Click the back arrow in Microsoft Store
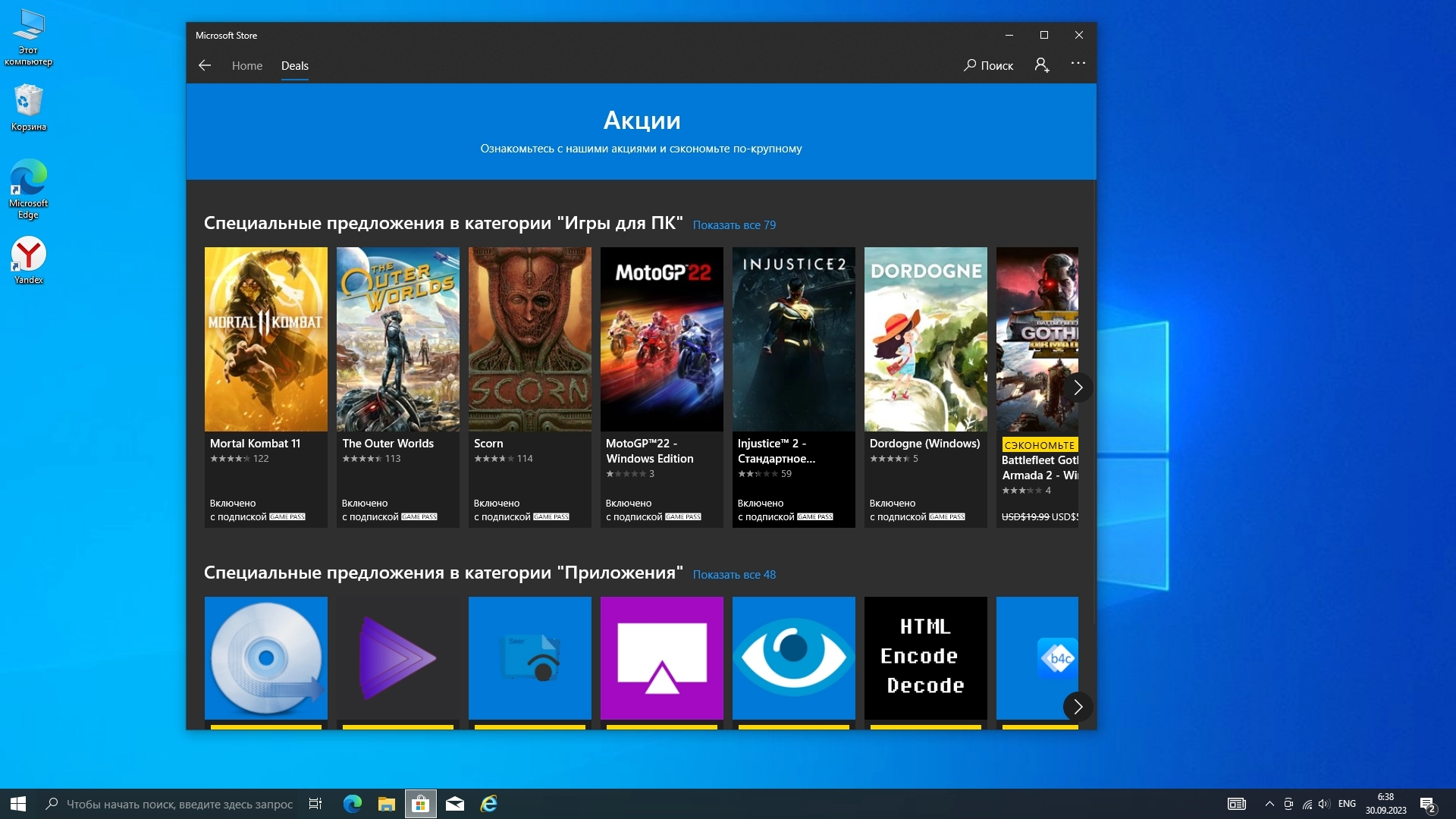The image size is (1456, 819). 205,65
